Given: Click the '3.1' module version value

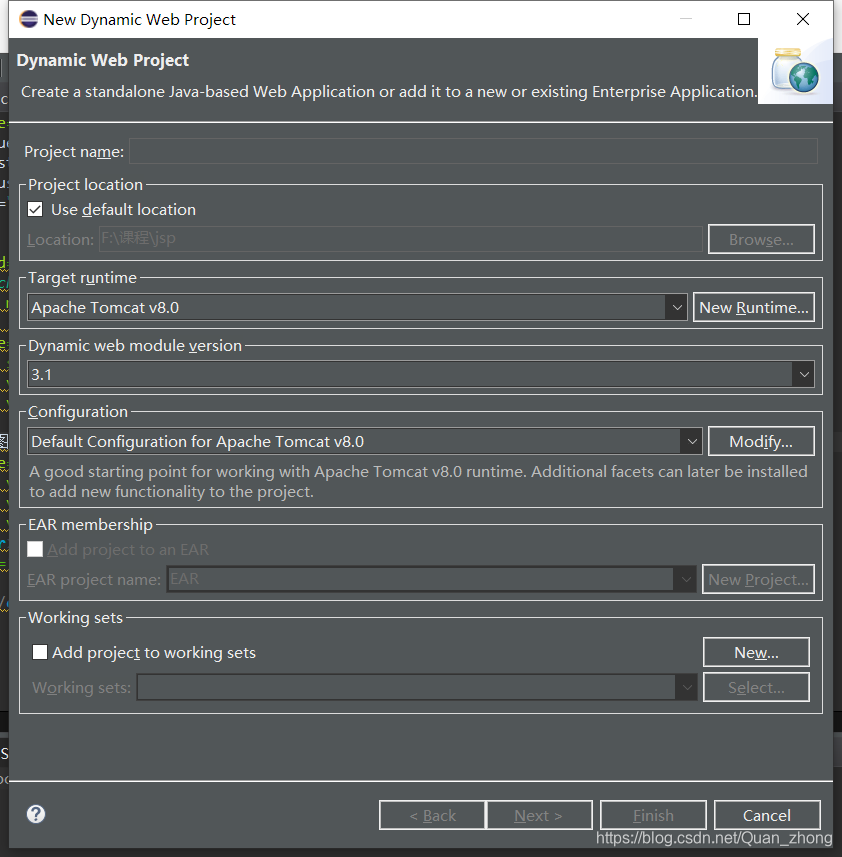Looking at the screenshot, I should point(42,374).
